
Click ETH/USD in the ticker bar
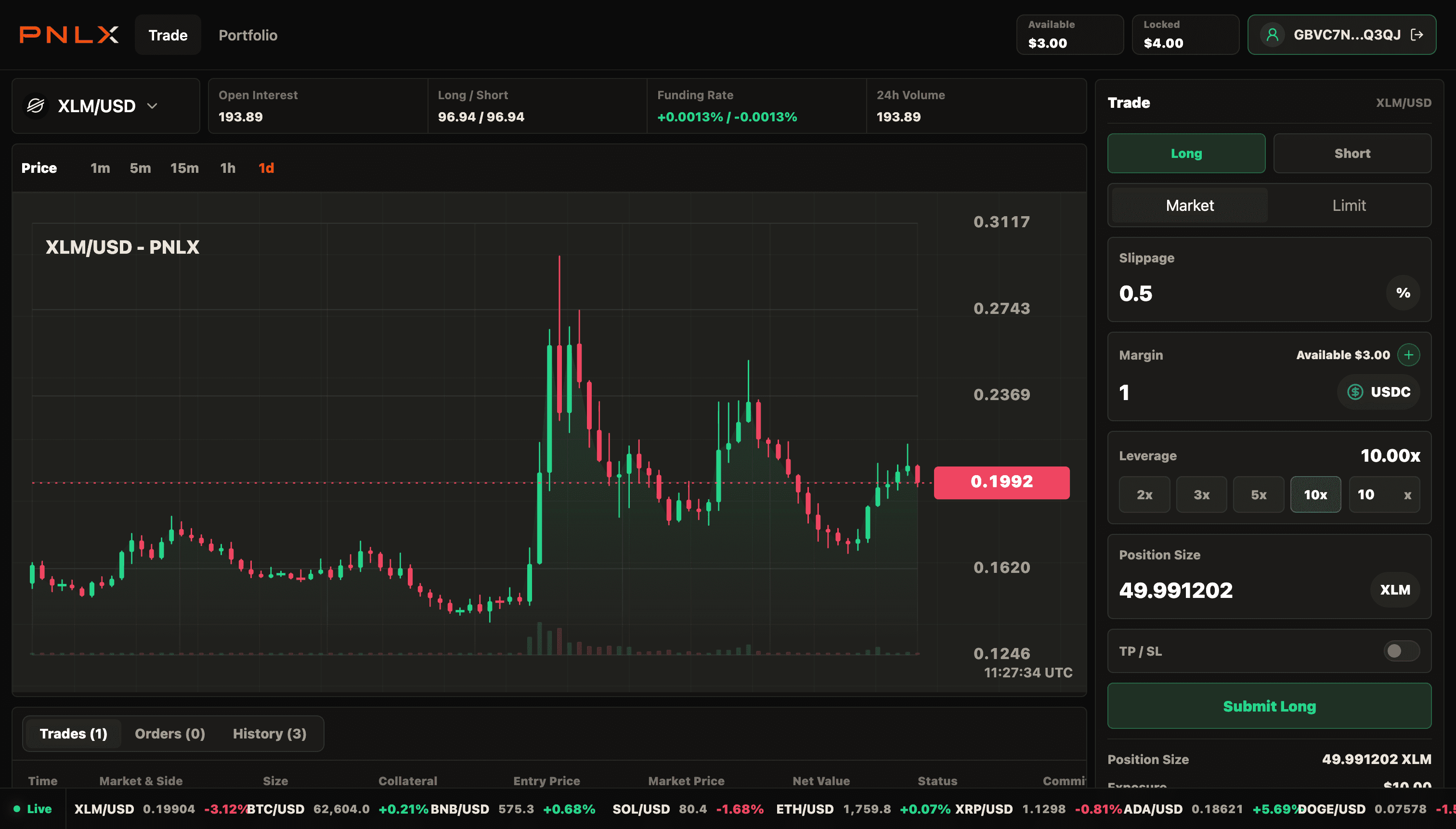[805, 809]
